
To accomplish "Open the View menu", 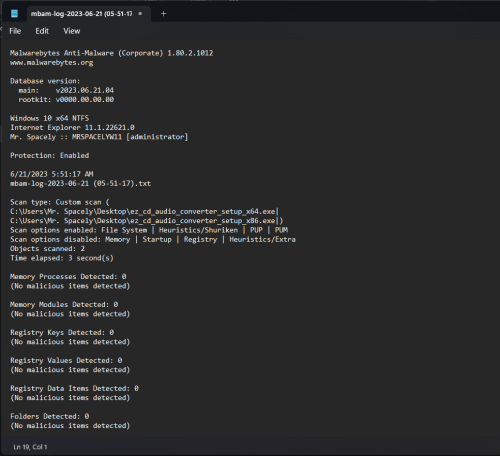I will coord(72,31).
